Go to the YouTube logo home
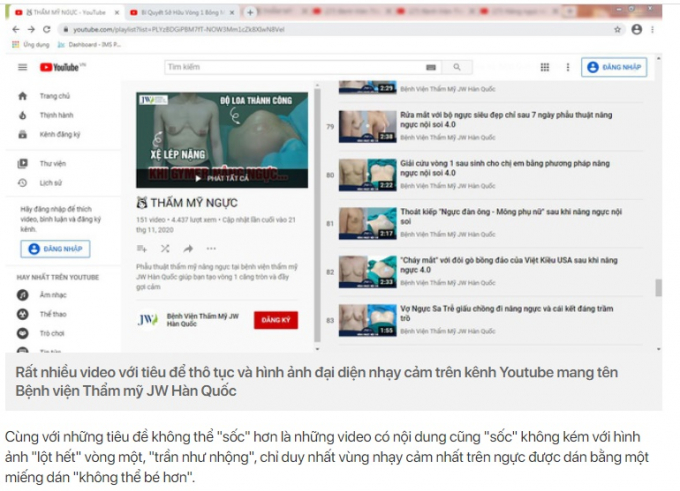Screen dimensions: 680x491 tap(62, 67)
